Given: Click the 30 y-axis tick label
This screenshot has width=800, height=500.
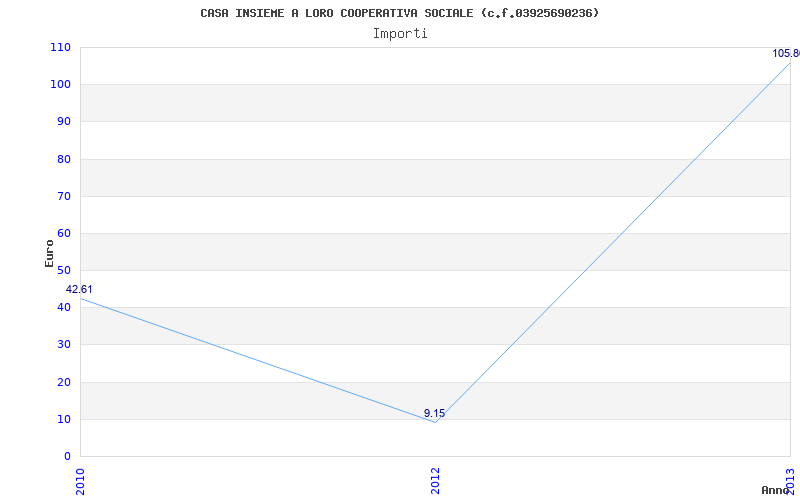Looking at the screenshot, I should pyautogui.click(x=64, y=345).
